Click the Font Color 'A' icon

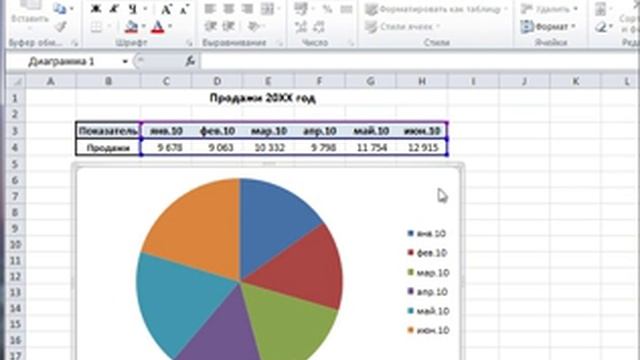[x=158, y=27]
